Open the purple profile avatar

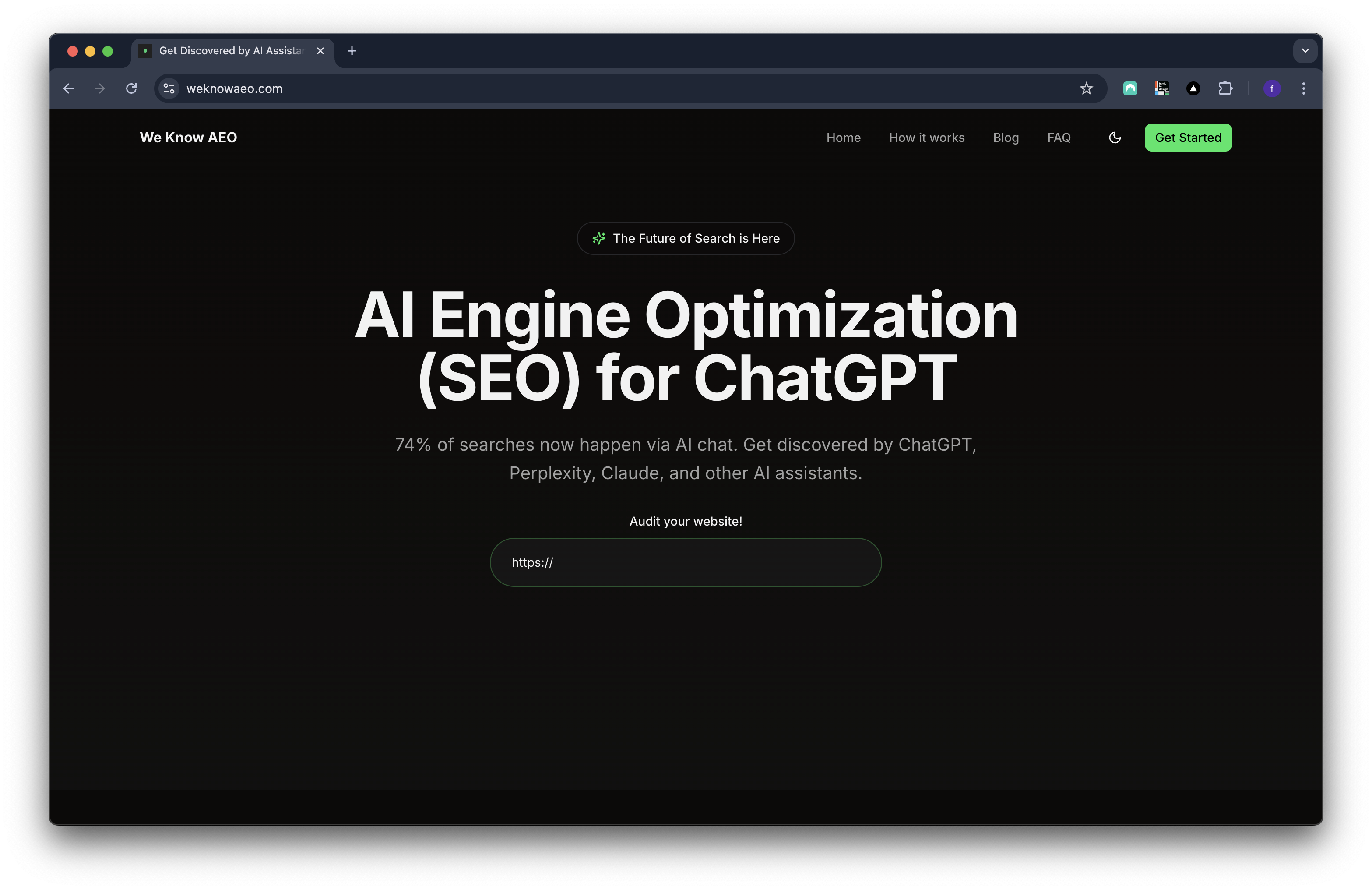(1272, 89)
